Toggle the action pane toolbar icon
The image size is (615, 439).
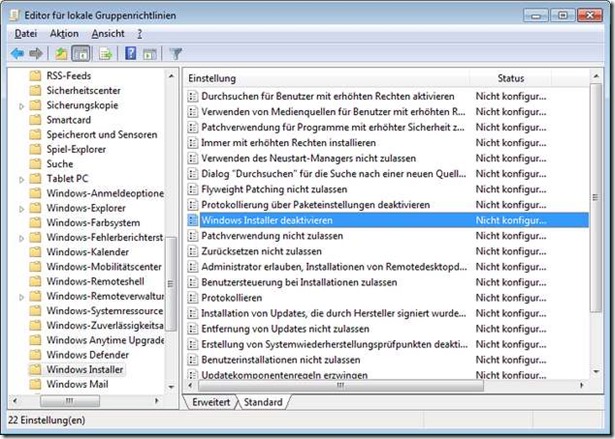pos(150,53)
